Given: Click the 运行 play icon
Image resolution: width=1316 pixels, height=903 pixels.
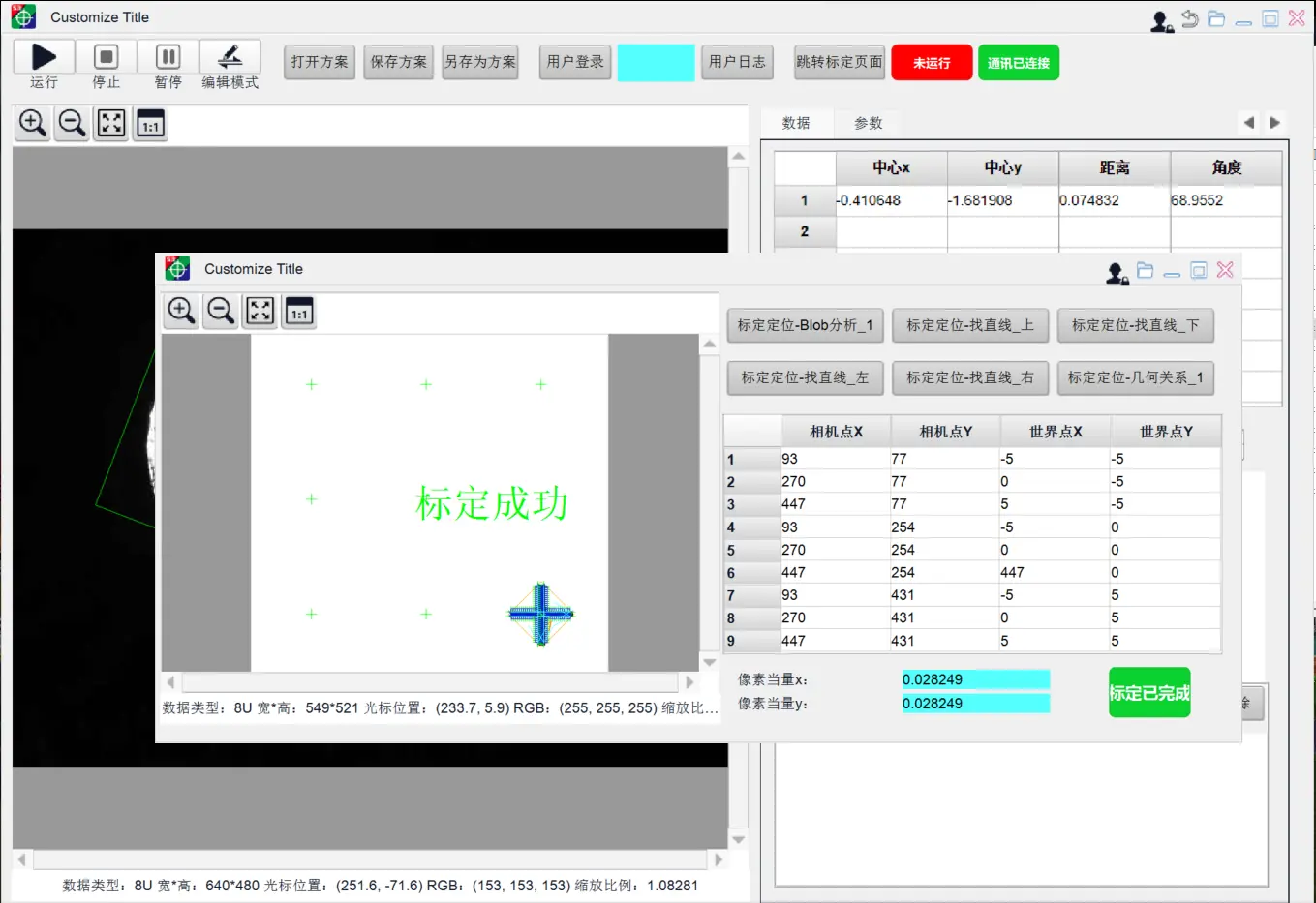Looking at the screenshot, I should pyautogui.click(x=44, y=57).
